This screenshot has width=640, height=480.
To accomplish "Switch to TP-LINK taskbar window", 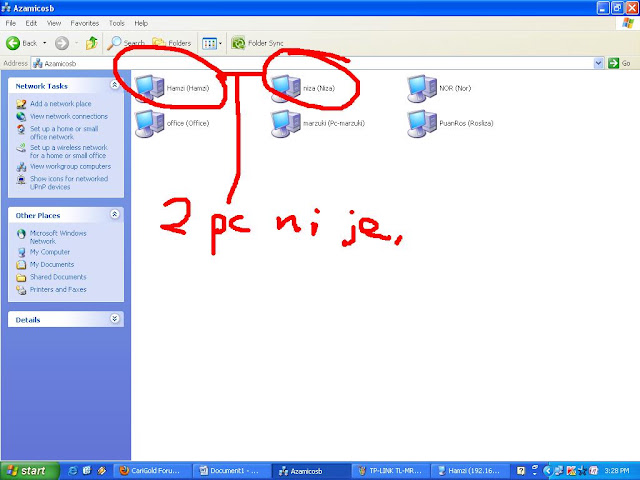I will (x=390, y=471).
